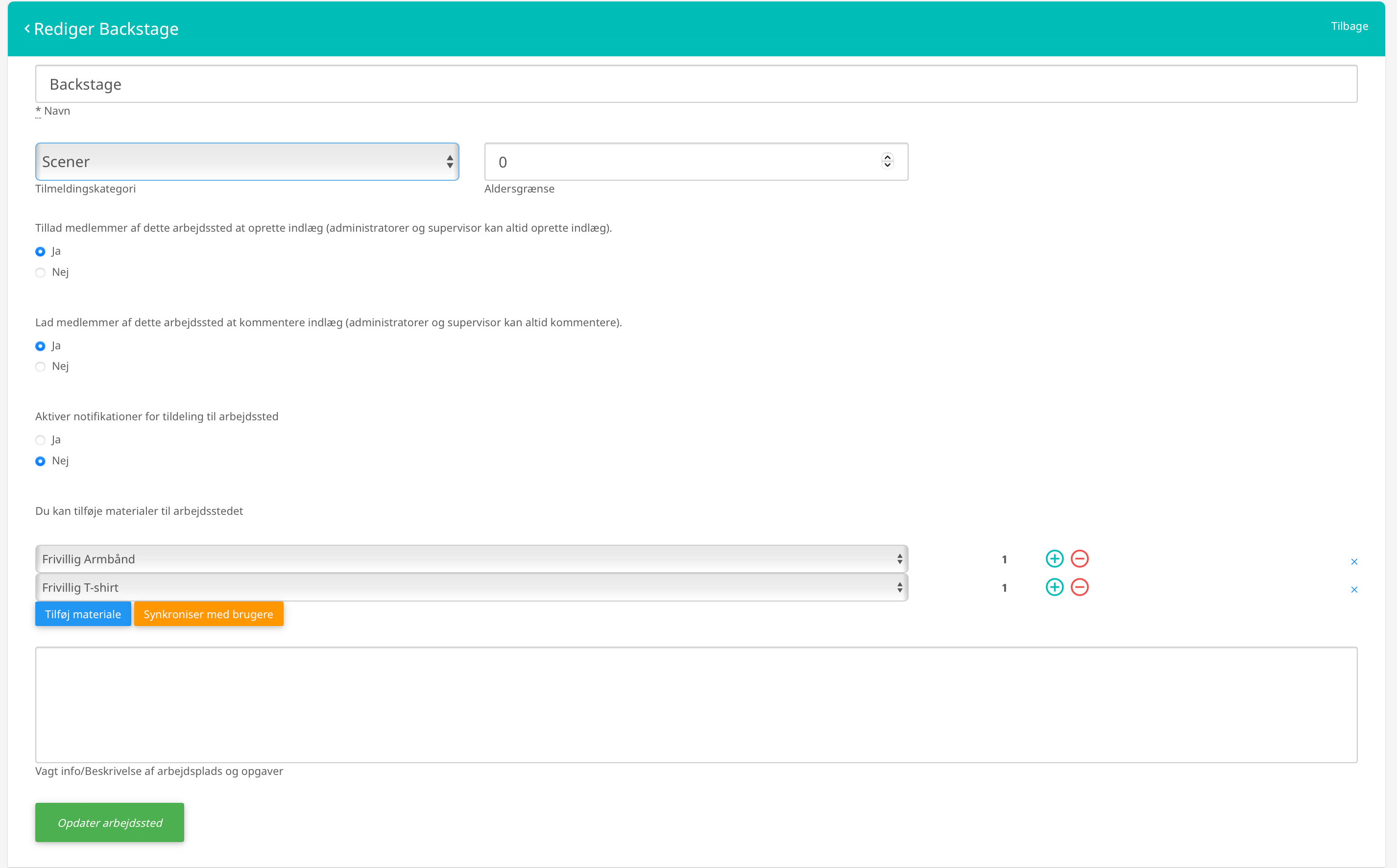Click the Aldersgrænse number stepper arrows
The height and width of the screenshot is (868, 1397).
888,161
